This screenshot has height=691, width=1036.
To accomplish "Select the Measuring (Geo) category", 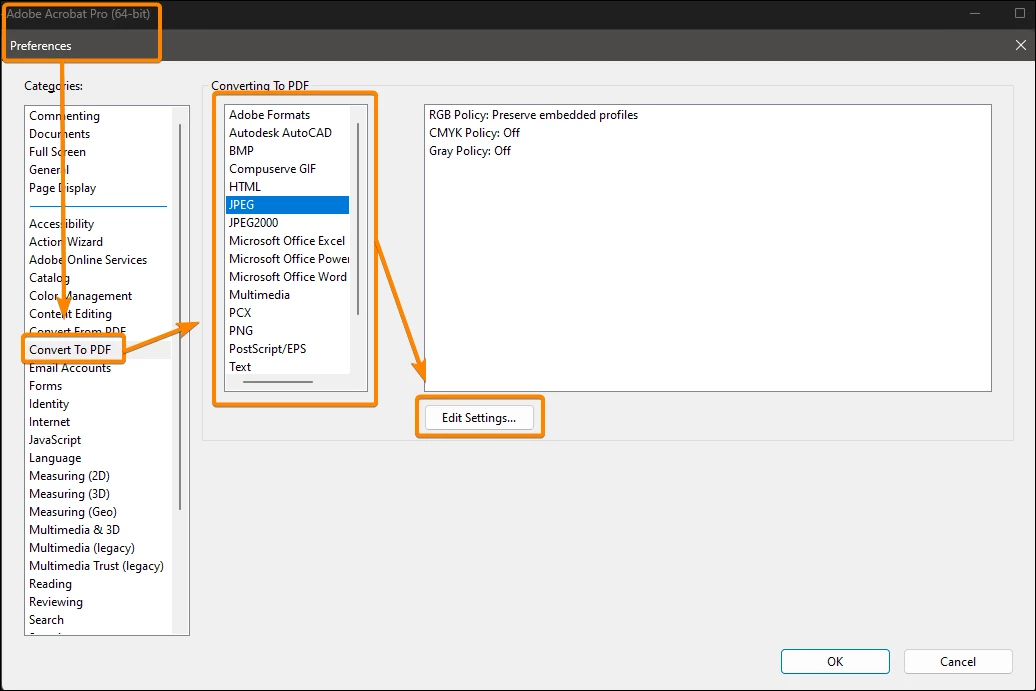I will 73,511.
